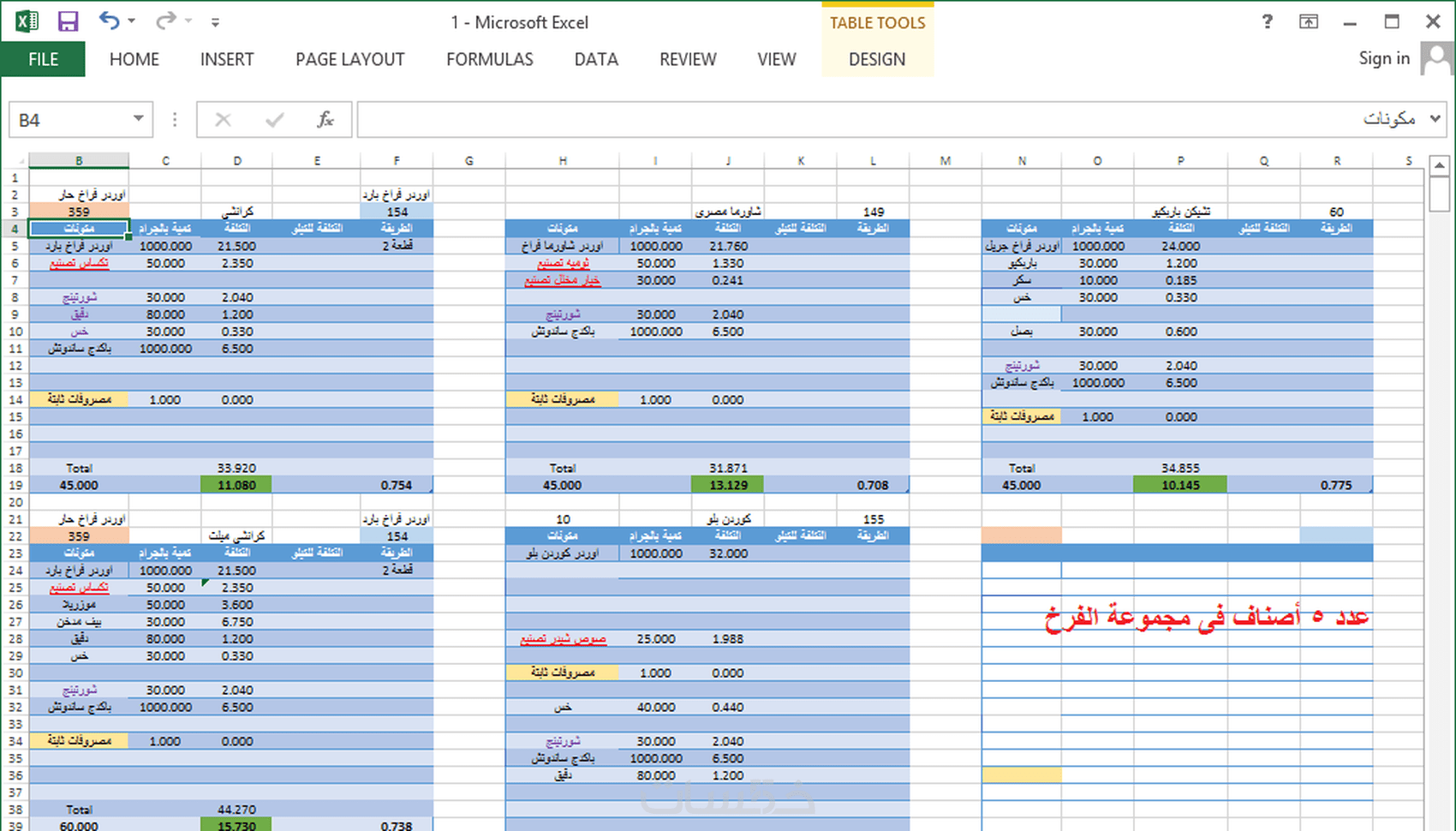Click the user account avatar icon
1456x831 pixels.
click(x=1436, y=59)
